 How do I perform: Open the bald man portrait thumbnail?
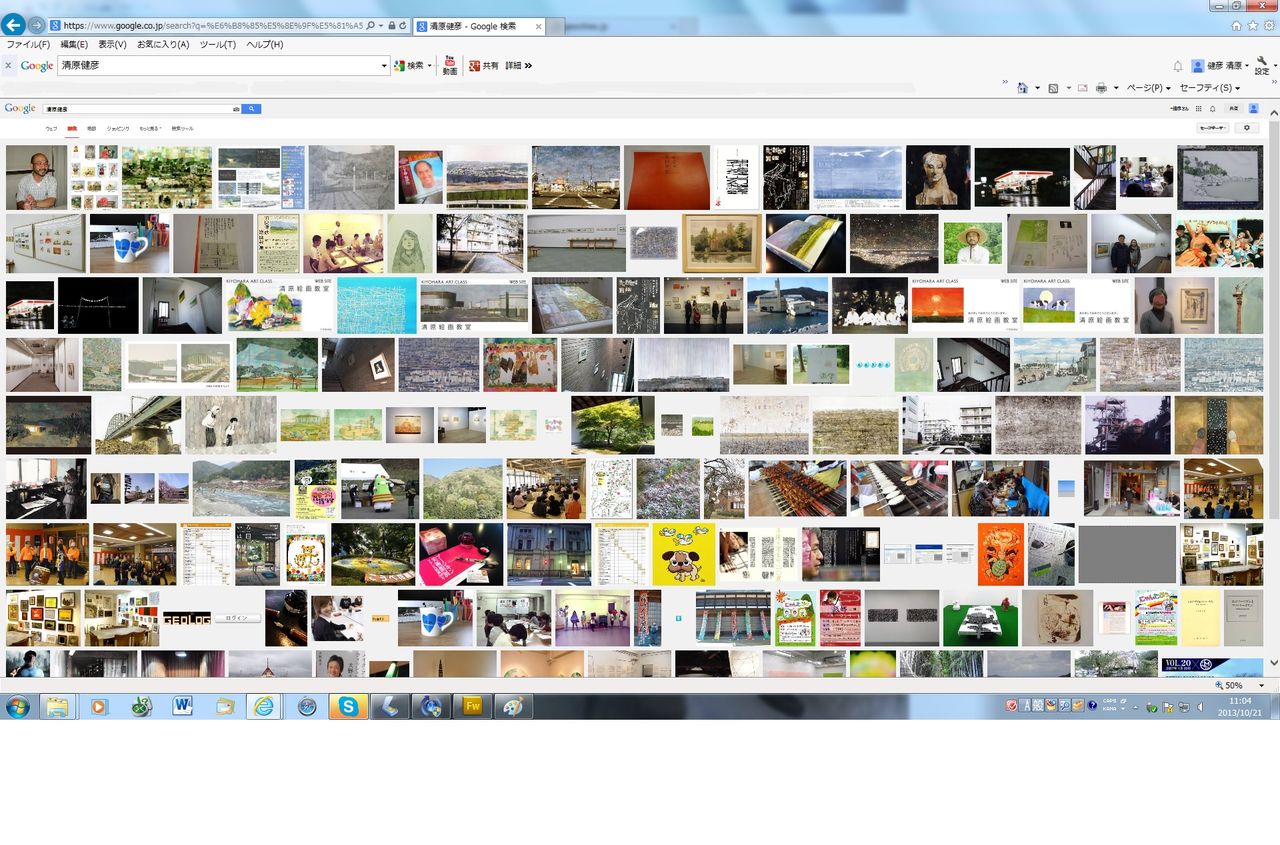36,177
